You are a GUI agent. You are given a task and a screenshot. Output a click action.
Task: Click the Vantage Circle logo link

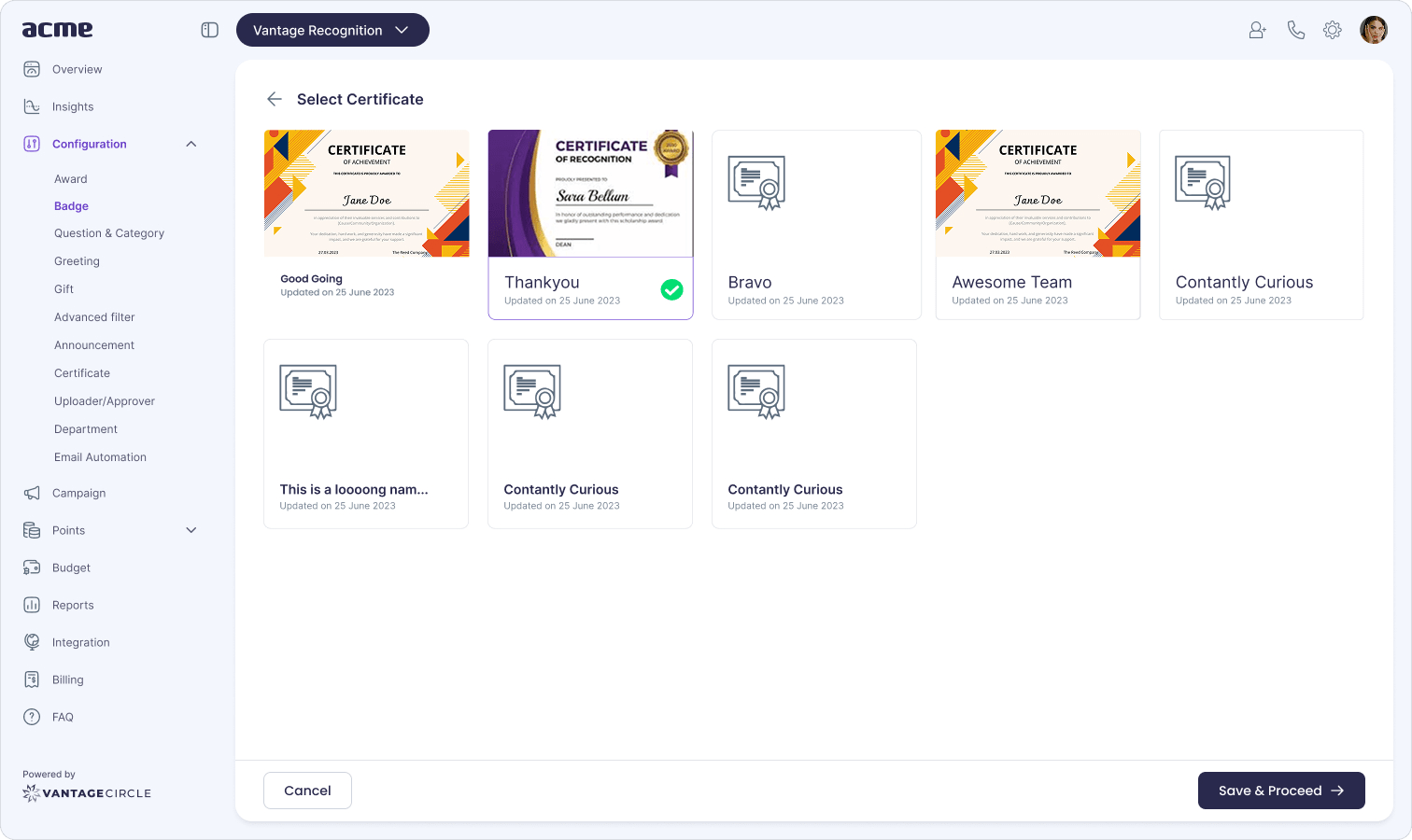point(87,793)
